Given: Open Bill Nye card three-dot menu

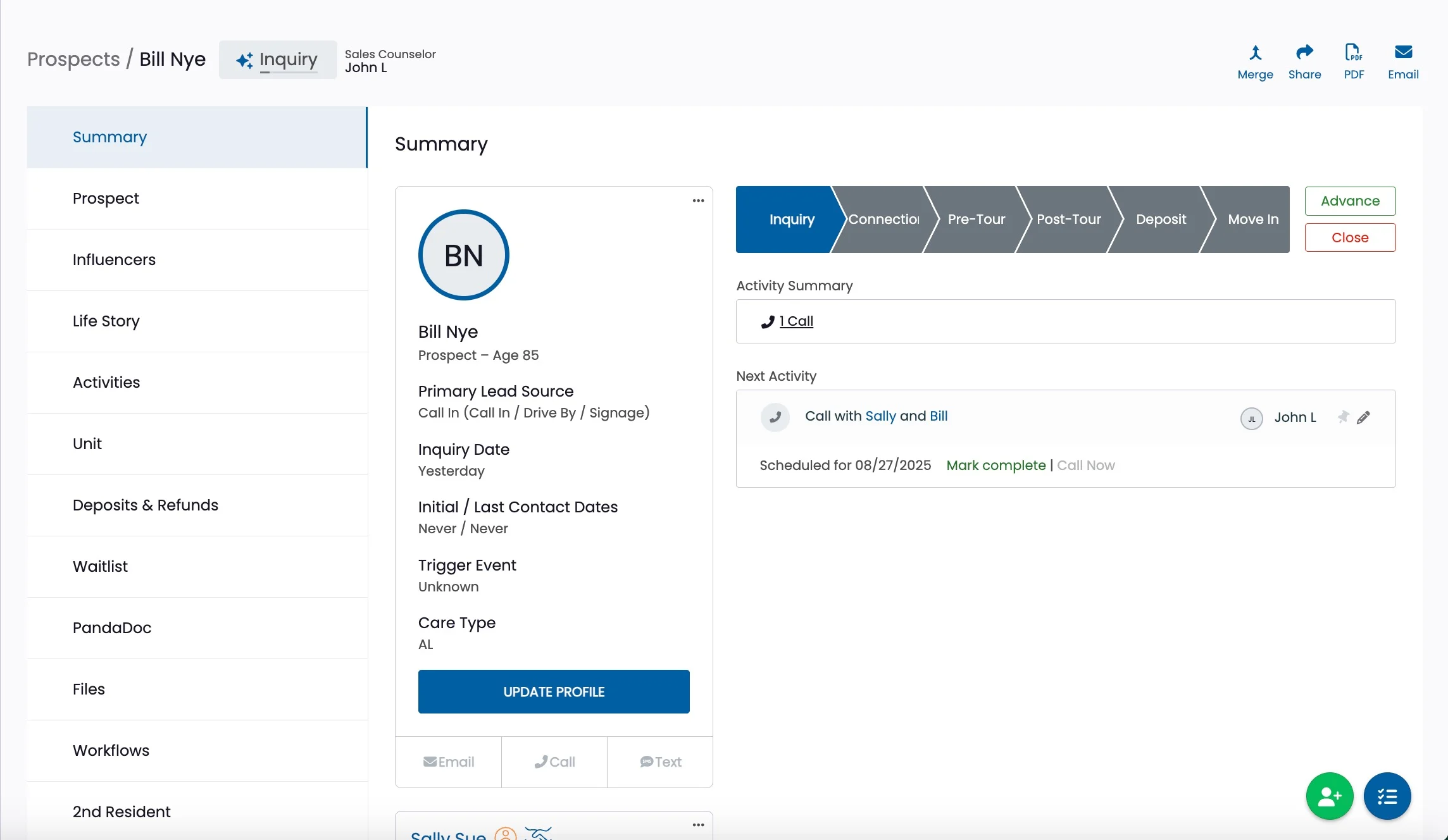Looking at the screenshot, I should click(x=698, y=201).
